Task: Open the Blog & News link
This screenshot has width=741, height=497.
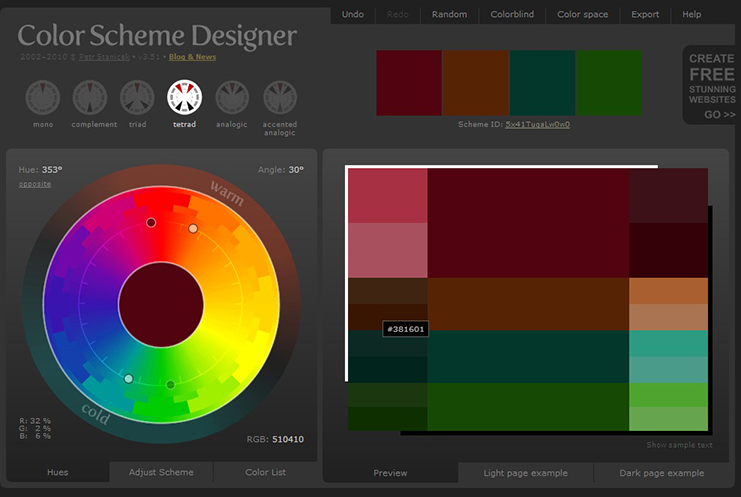Action: coord(194,57)
